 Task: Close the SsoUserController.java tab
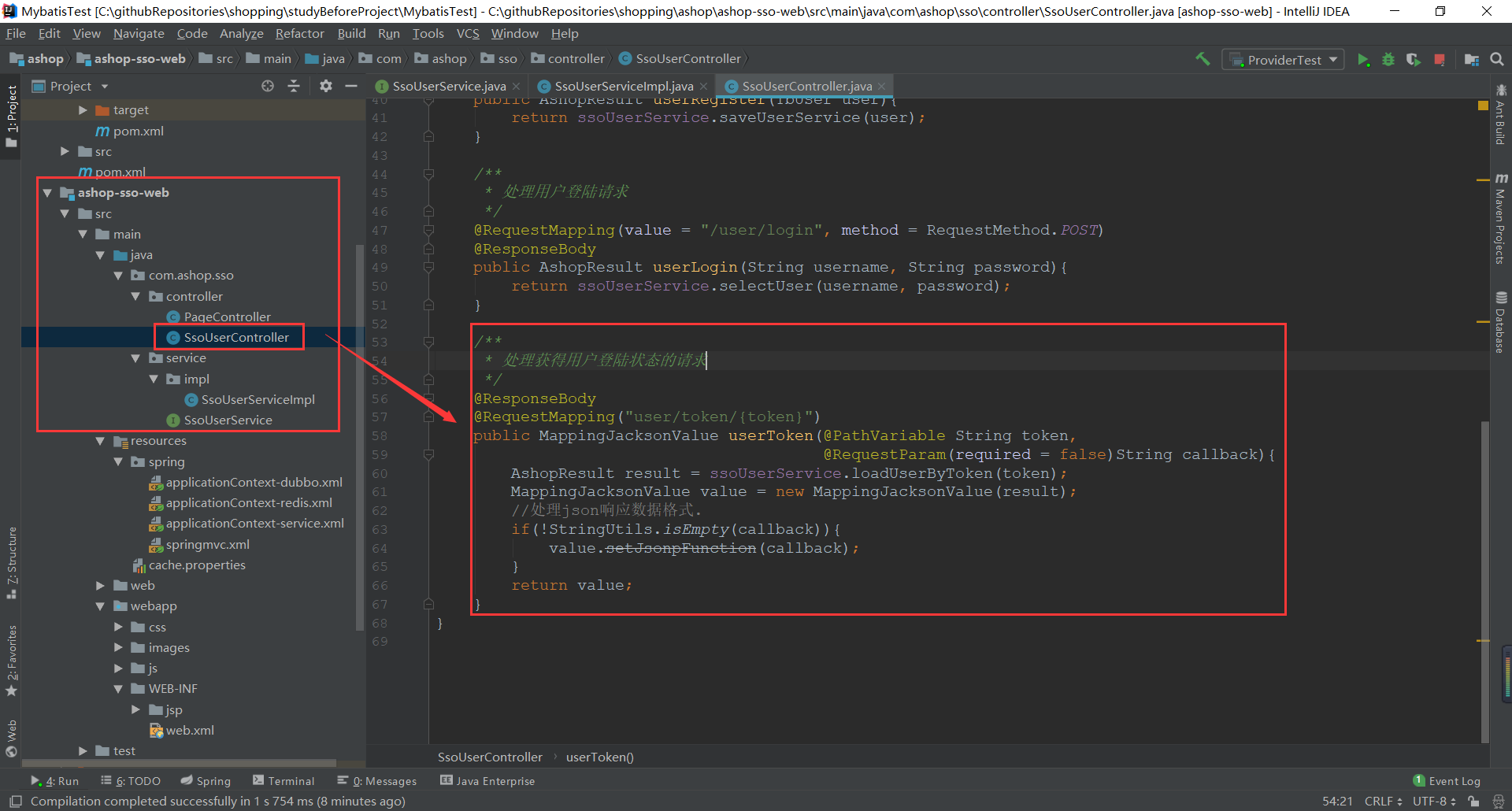tap(881, 87)
